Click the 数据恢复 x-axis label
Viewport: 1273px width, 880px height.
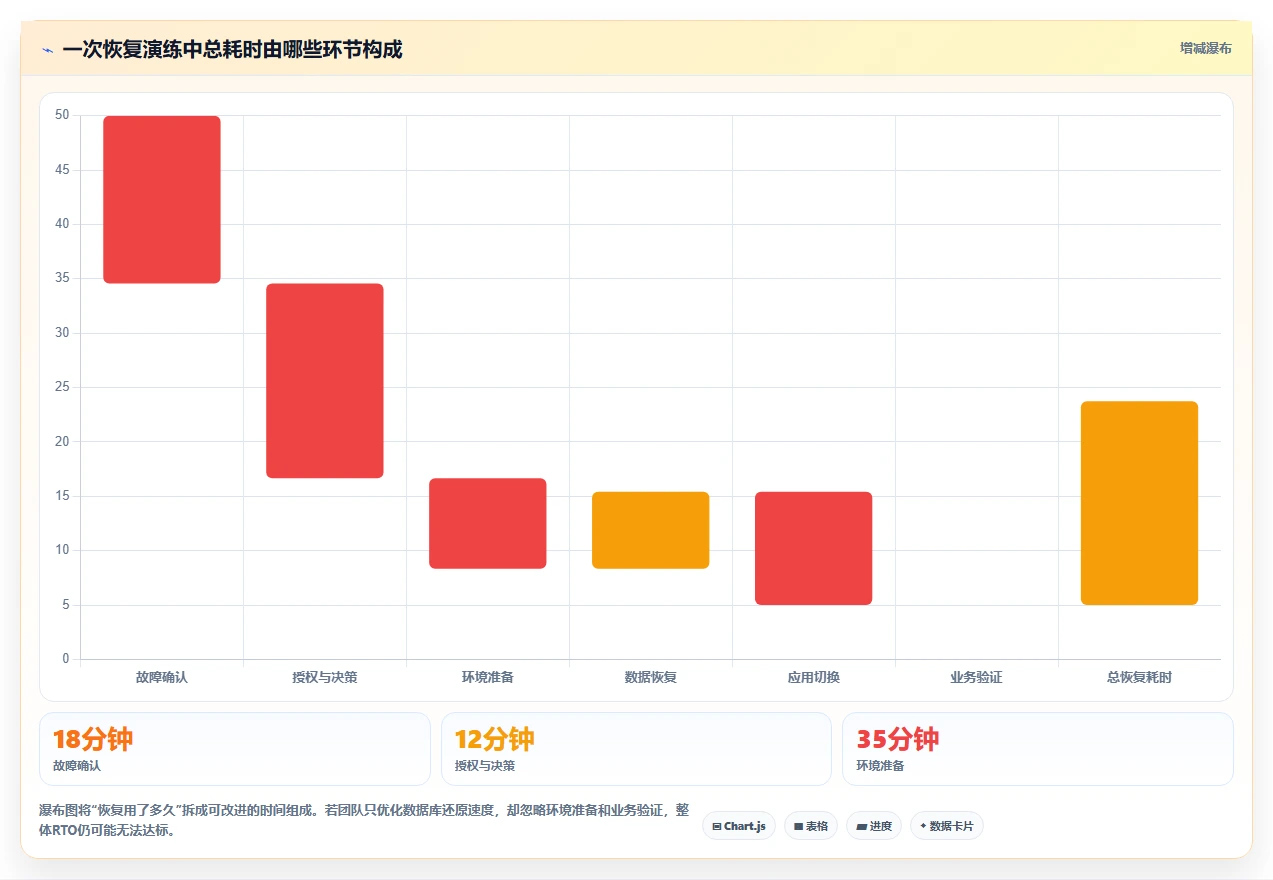click(651, 677)
